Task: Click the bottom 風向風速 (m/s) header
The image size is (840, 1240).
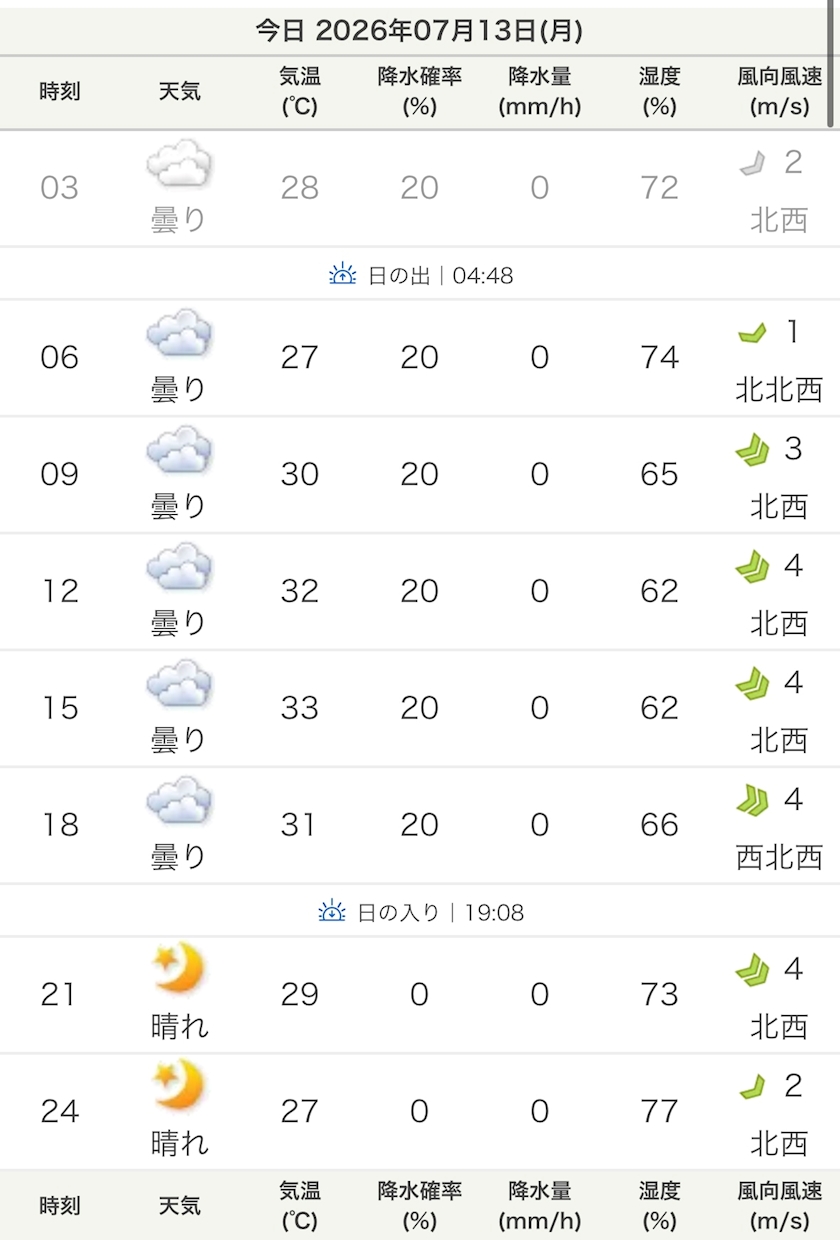Action: tap(780, 1206)
